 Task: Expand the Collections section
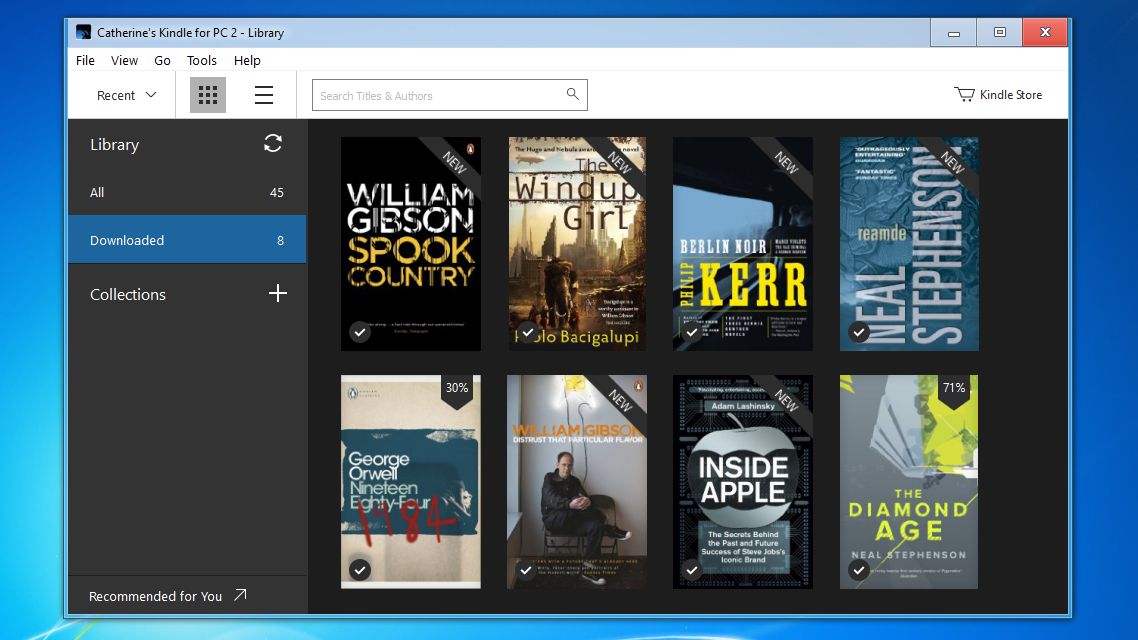point(128,293)
